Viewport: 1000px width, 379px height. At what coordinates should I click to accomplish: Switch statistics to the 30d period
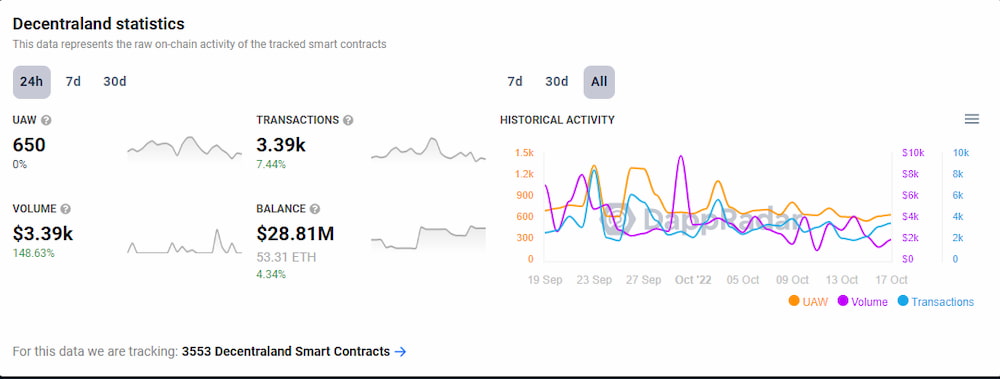coord(115,82)
